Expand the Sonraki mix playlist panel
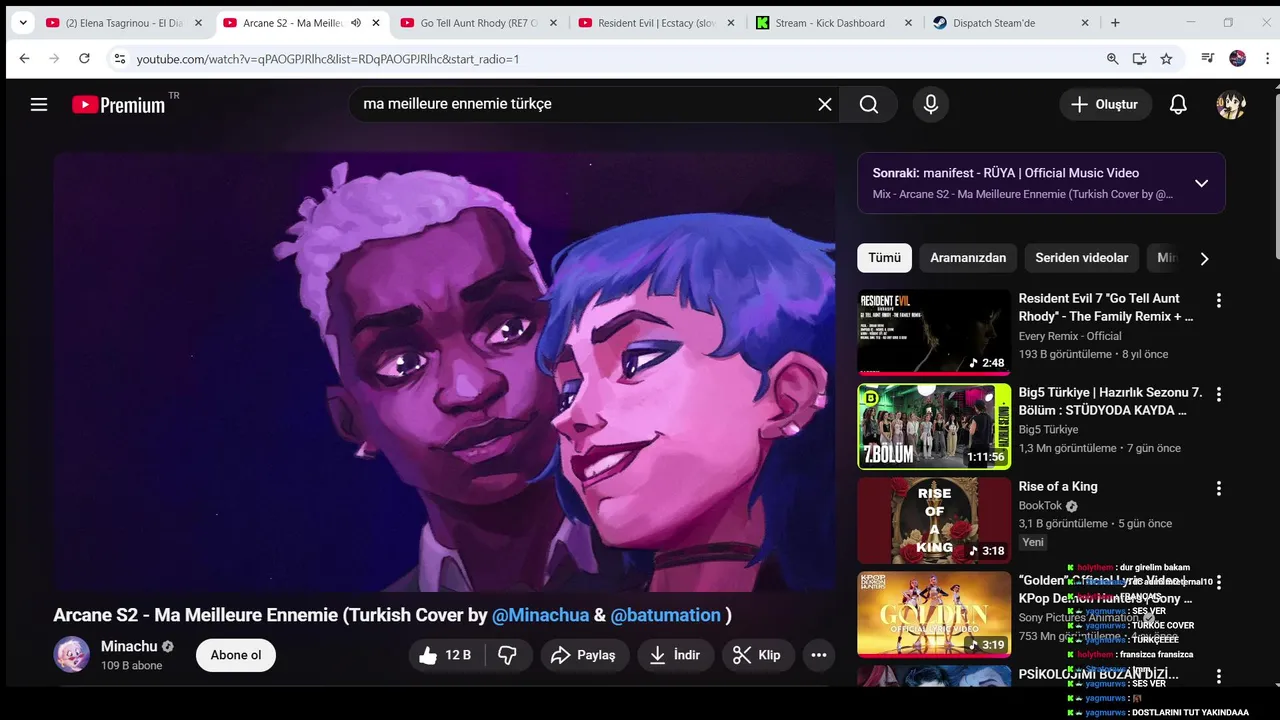Viewport: 1280px width, 720px height. tap(1201, 183)
